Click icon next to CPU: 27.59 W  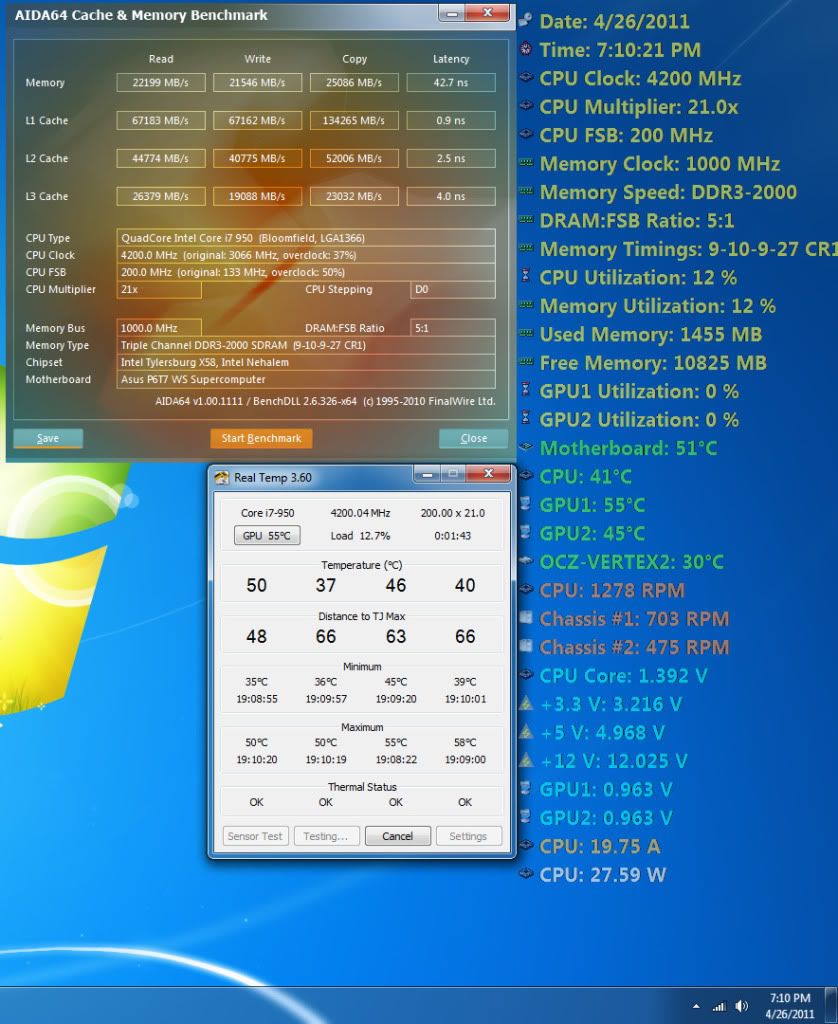click(526, 873)
